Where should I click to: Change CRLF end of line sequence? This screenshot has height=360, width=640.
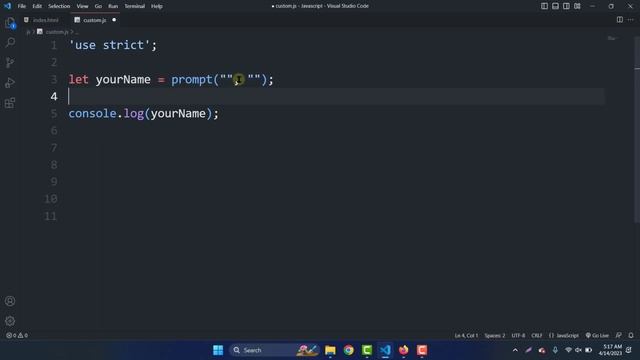pos(537,336)
